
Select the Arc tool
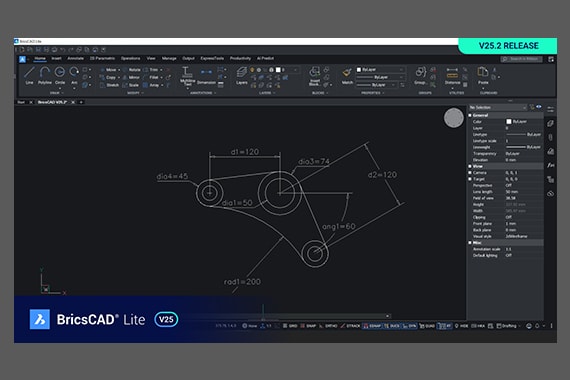coord(74,76)
